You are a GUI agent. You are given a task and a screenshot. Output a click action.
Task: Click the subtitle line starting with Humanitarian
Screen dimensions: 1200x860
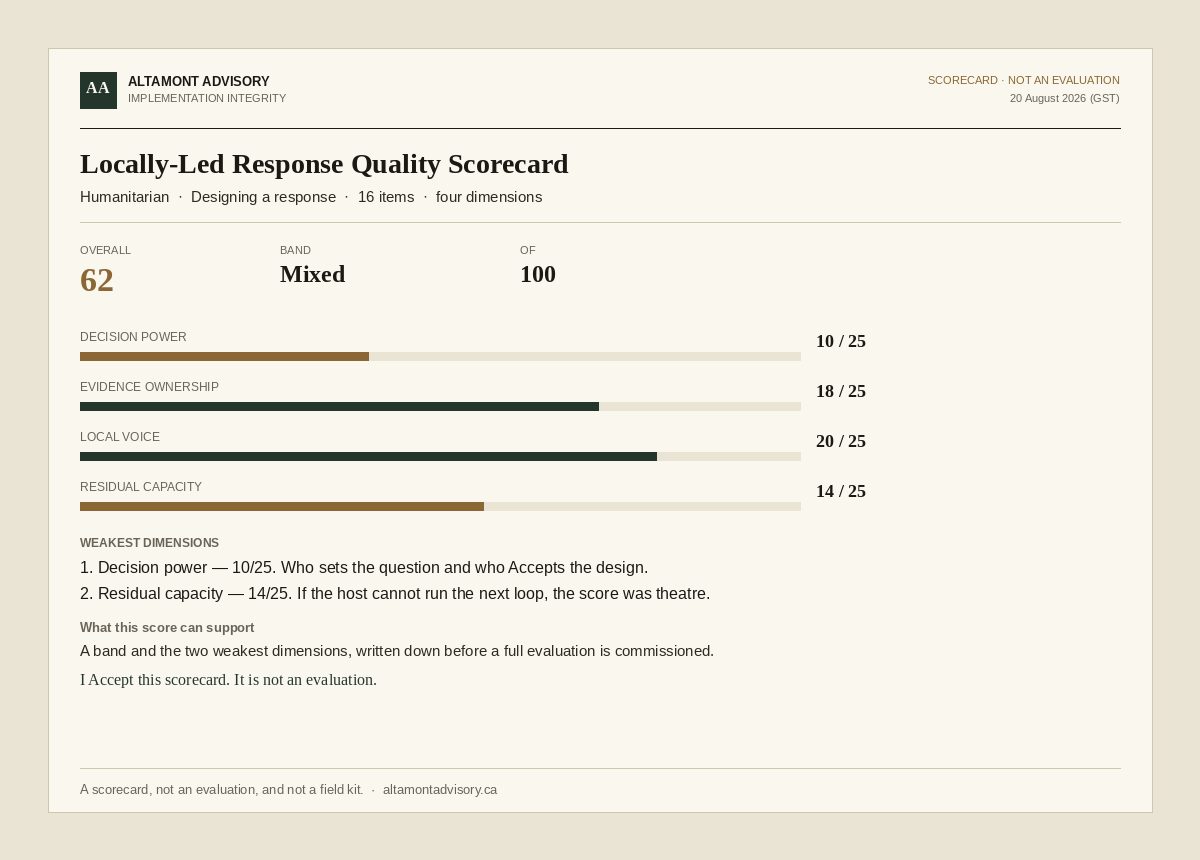click(x=311, y=197)
